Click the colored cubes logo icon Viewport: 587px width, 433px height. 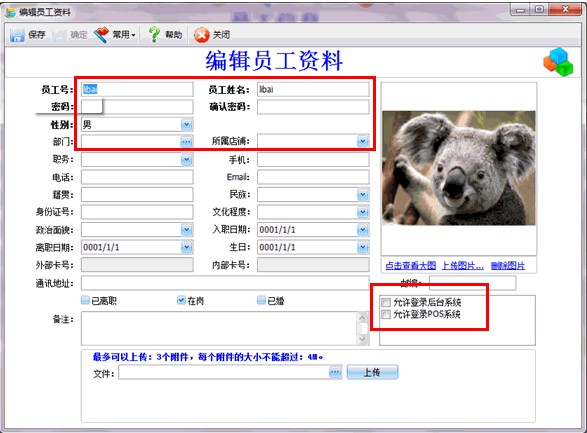pyautogui.click(x=558, y=62)
